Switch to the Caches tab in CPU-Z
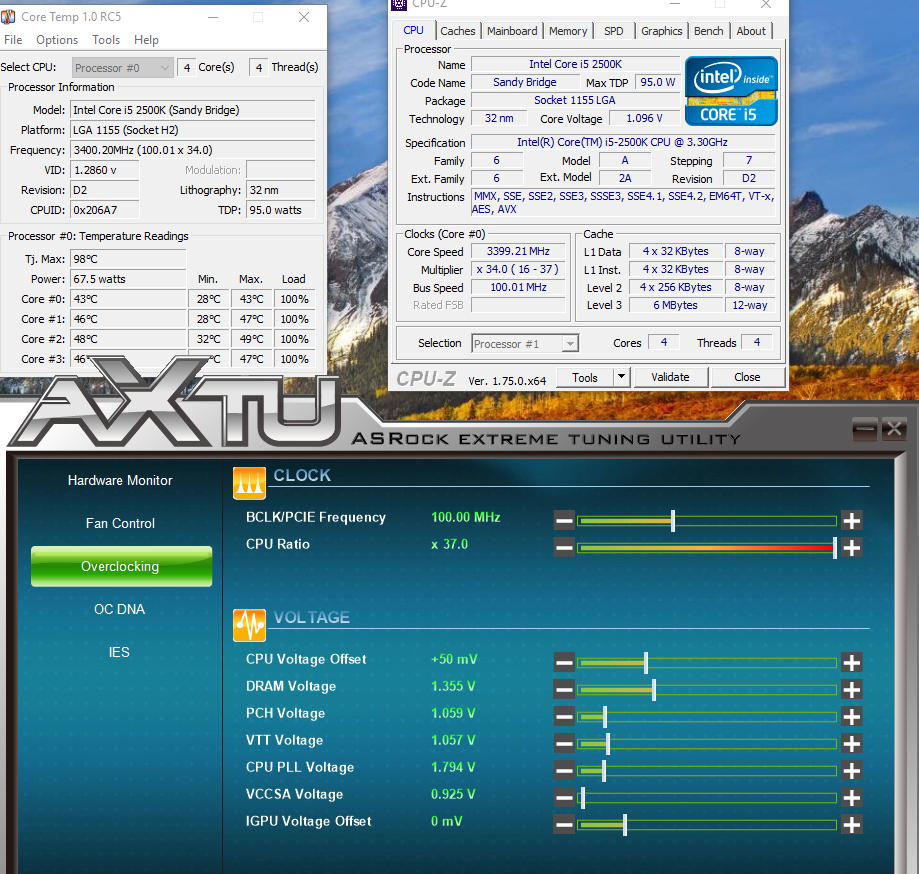 point(458,31)
